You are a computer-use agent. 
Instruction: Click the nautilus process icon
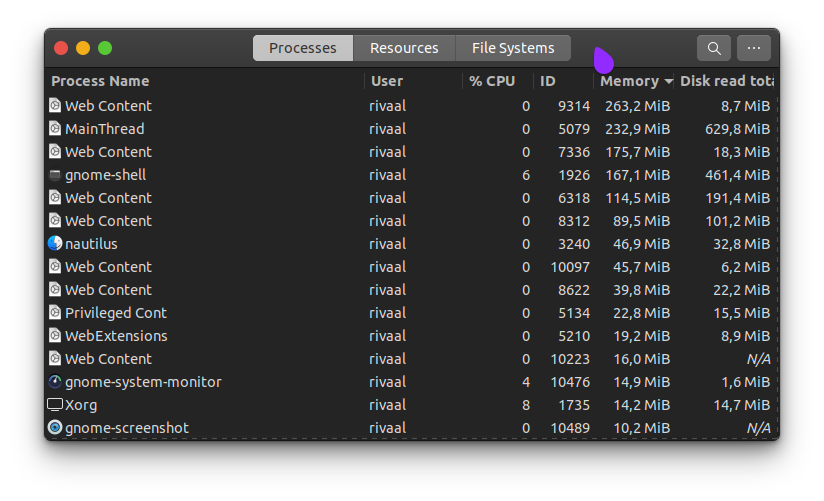[x=55, y=244]
